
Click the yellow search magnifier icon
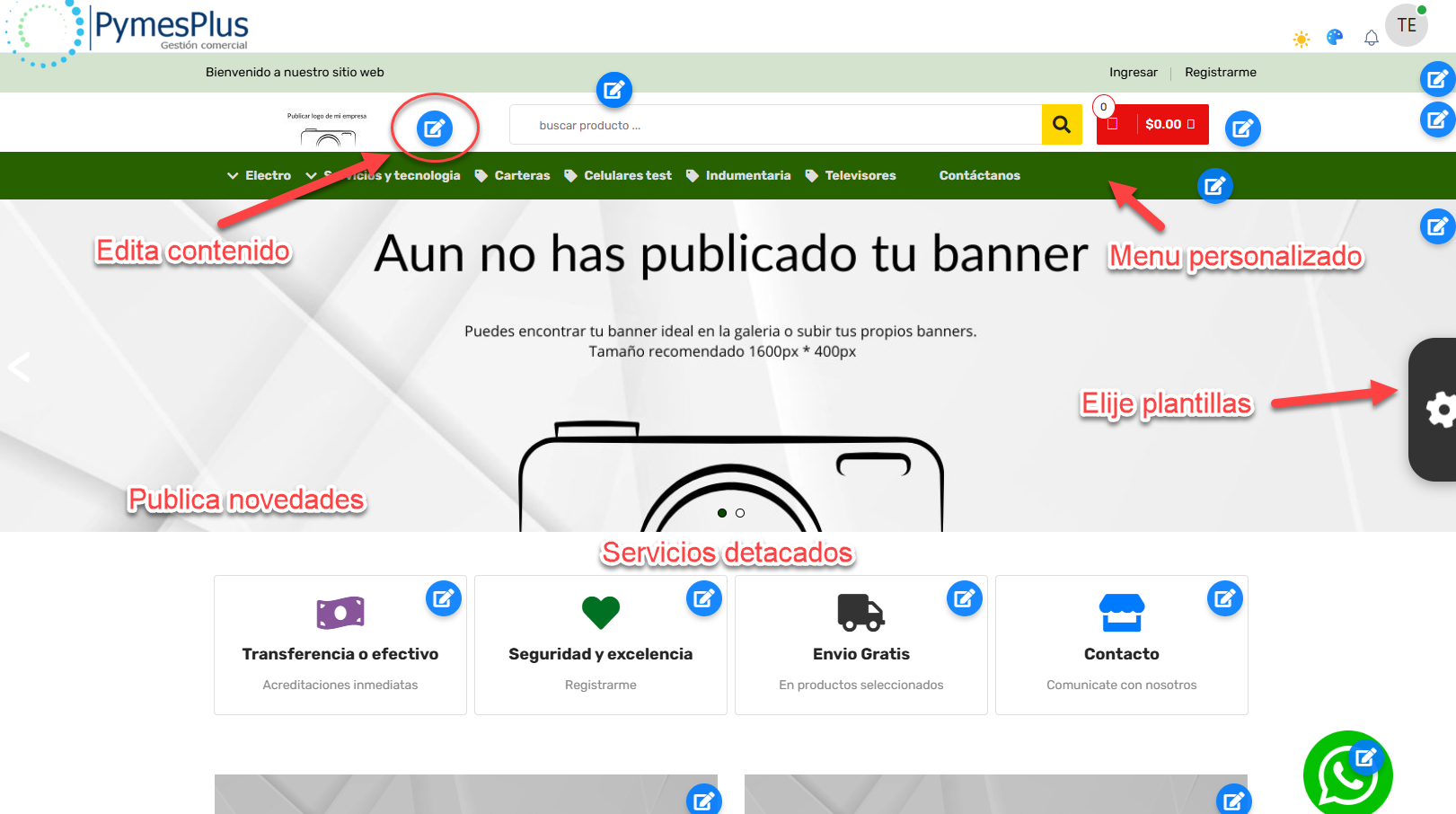click(x=1062, y=124)
